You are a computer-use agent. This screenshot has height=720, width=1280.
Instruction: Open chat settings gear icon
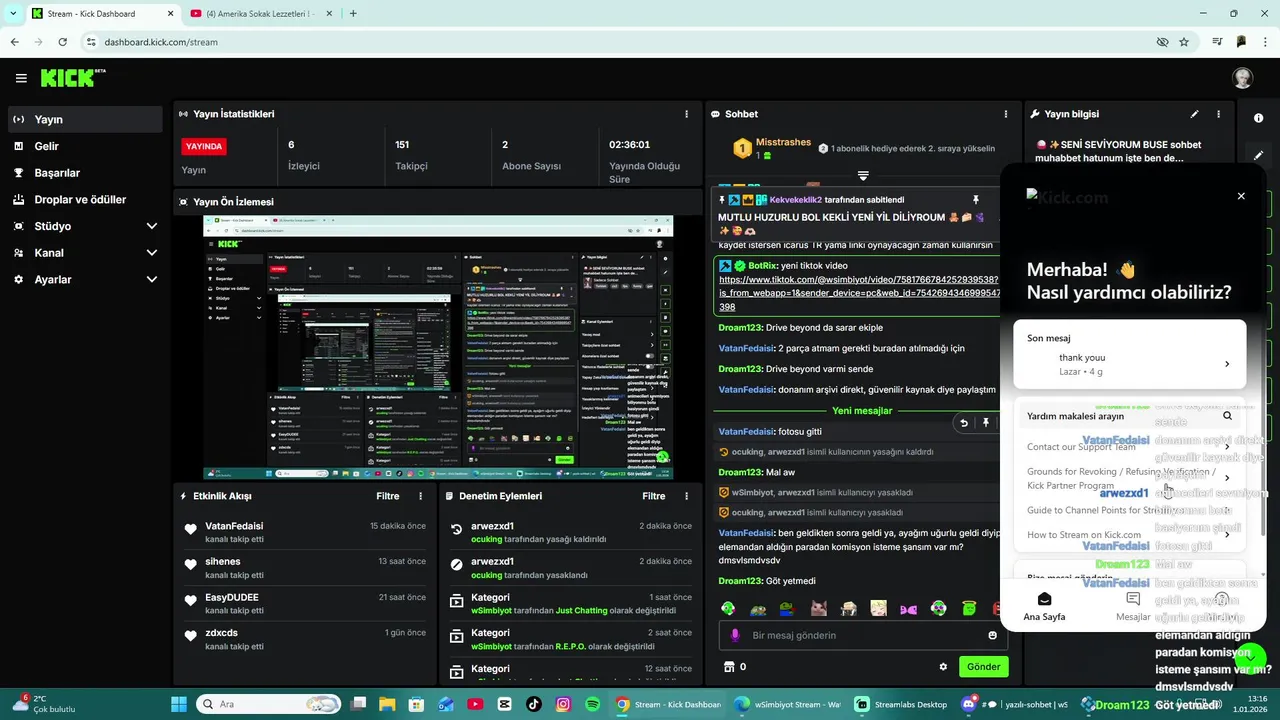point(942,666)
